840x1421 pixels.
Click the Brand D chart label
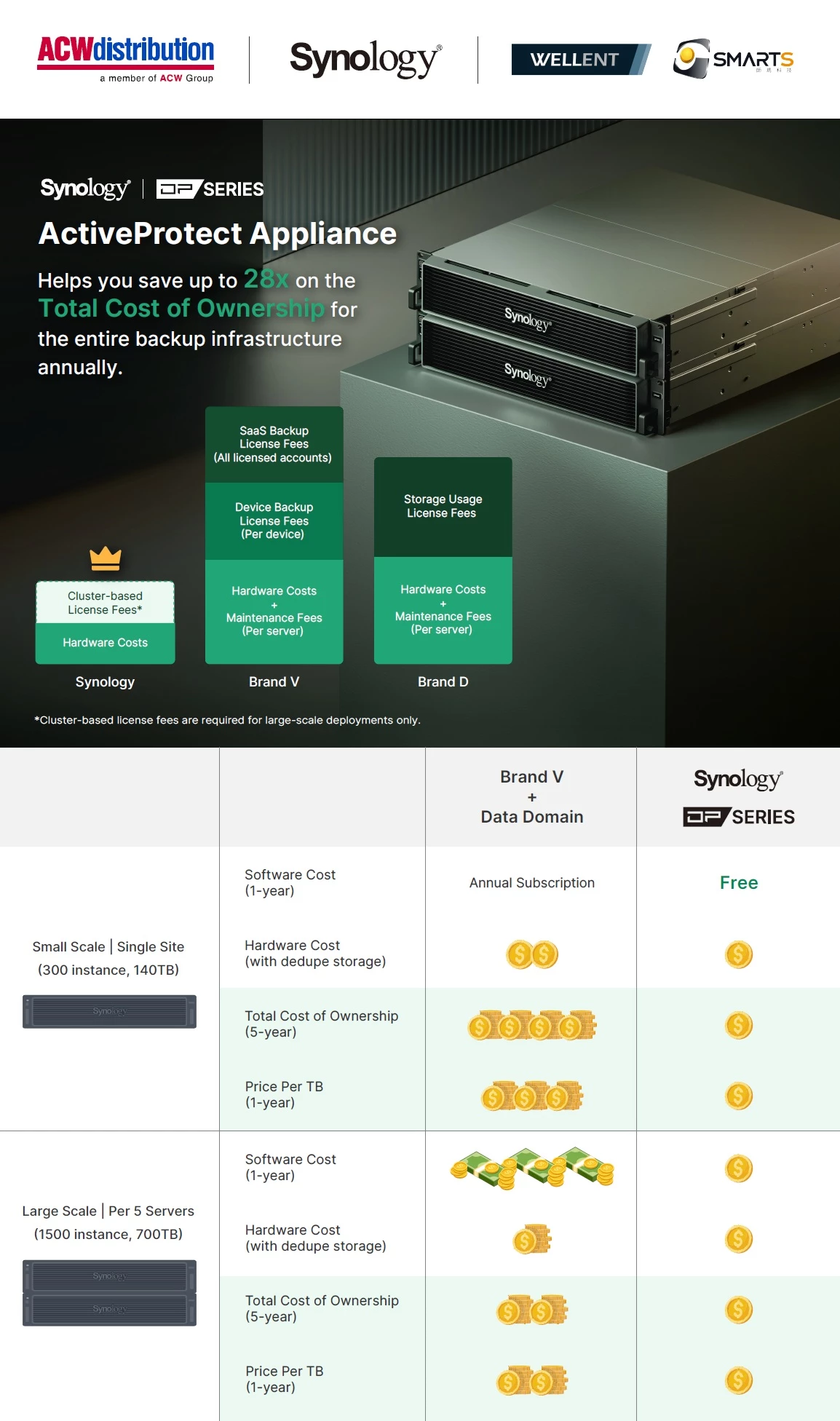point(443,682)
